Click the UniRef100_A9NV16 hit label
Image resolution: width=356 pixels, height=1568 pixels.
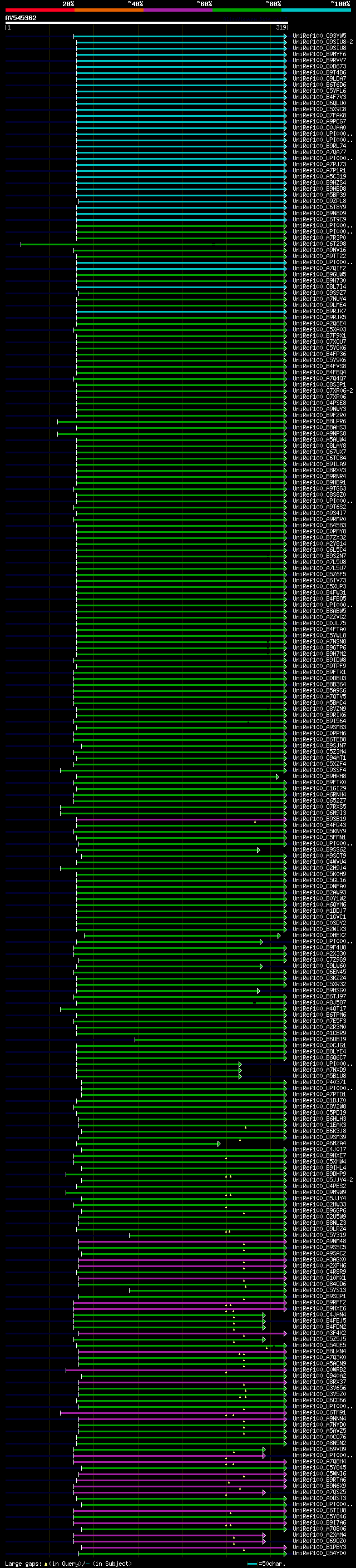pyautogui.click(x=319, y=250)
